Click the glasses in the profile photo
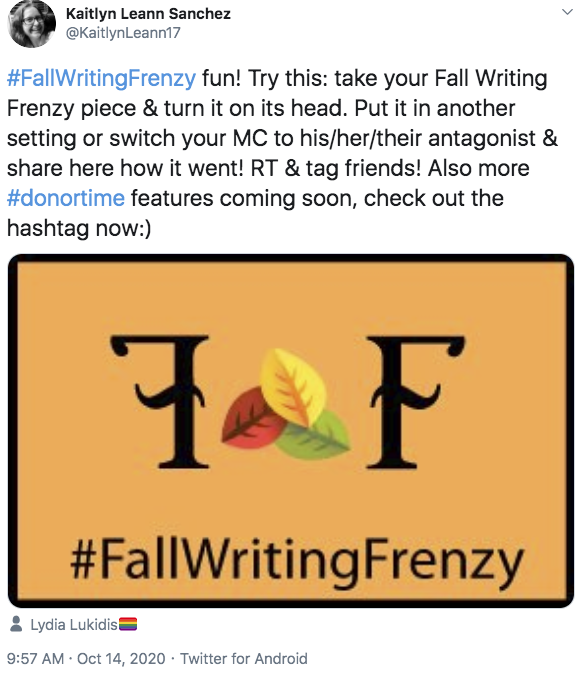This screenshot has height=677, width=588. (32, 20)
